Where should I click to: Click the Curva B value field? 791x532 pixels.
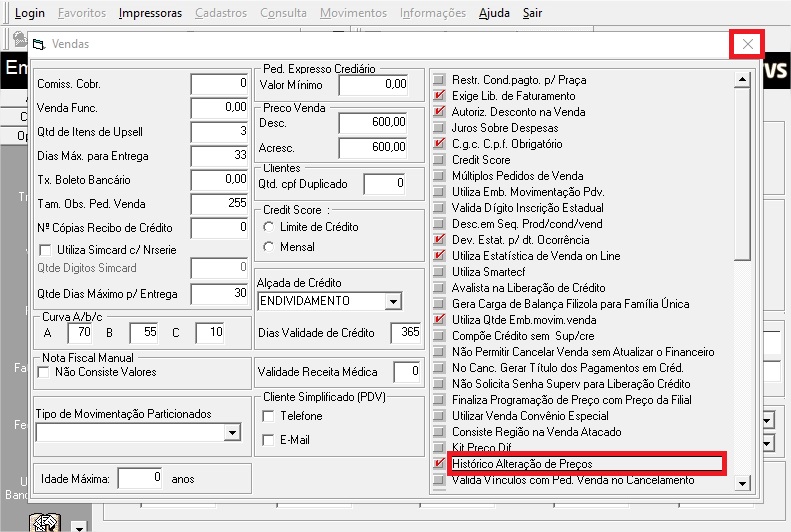(144, 333)
